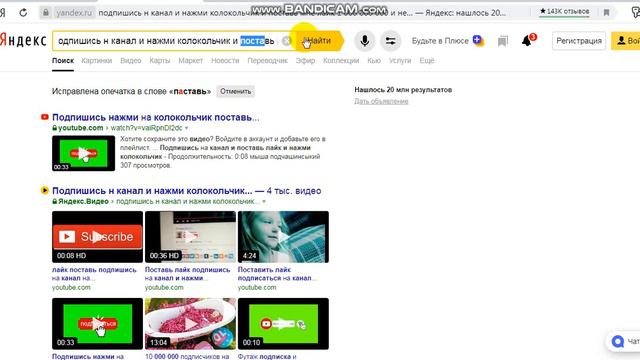Play the 00:33 thumbnail in the first result

pyautogui.click(x=83, y=153)
